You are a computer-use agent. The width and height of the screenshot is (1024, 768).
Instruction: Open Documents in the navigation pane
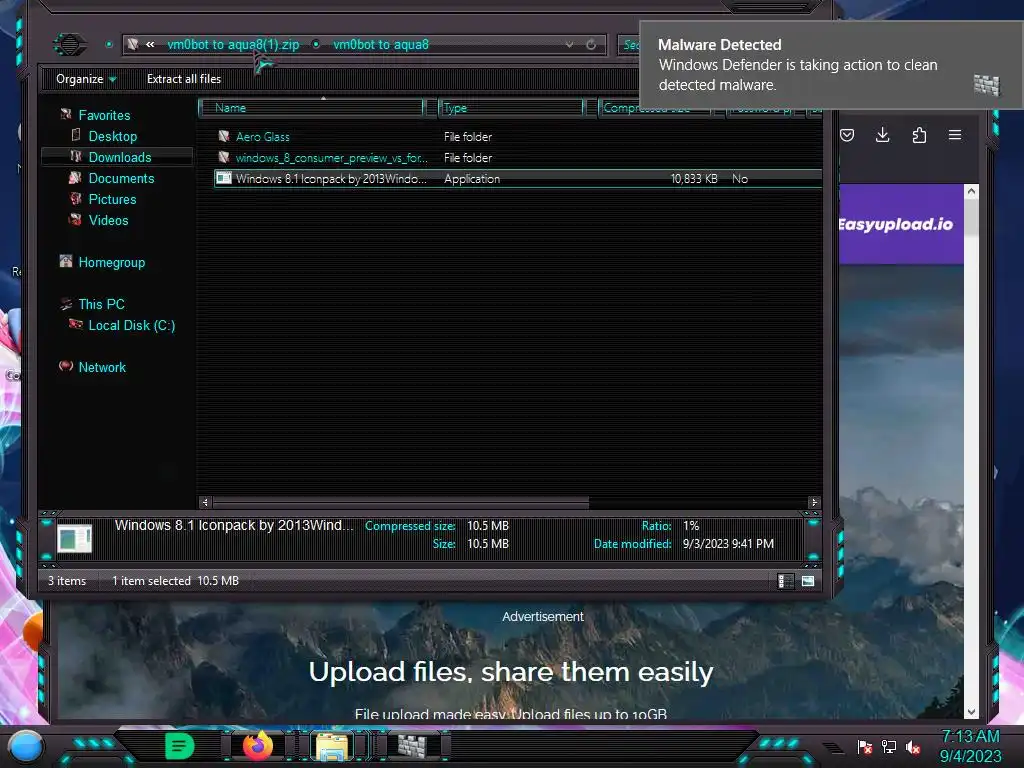point(121,178)
